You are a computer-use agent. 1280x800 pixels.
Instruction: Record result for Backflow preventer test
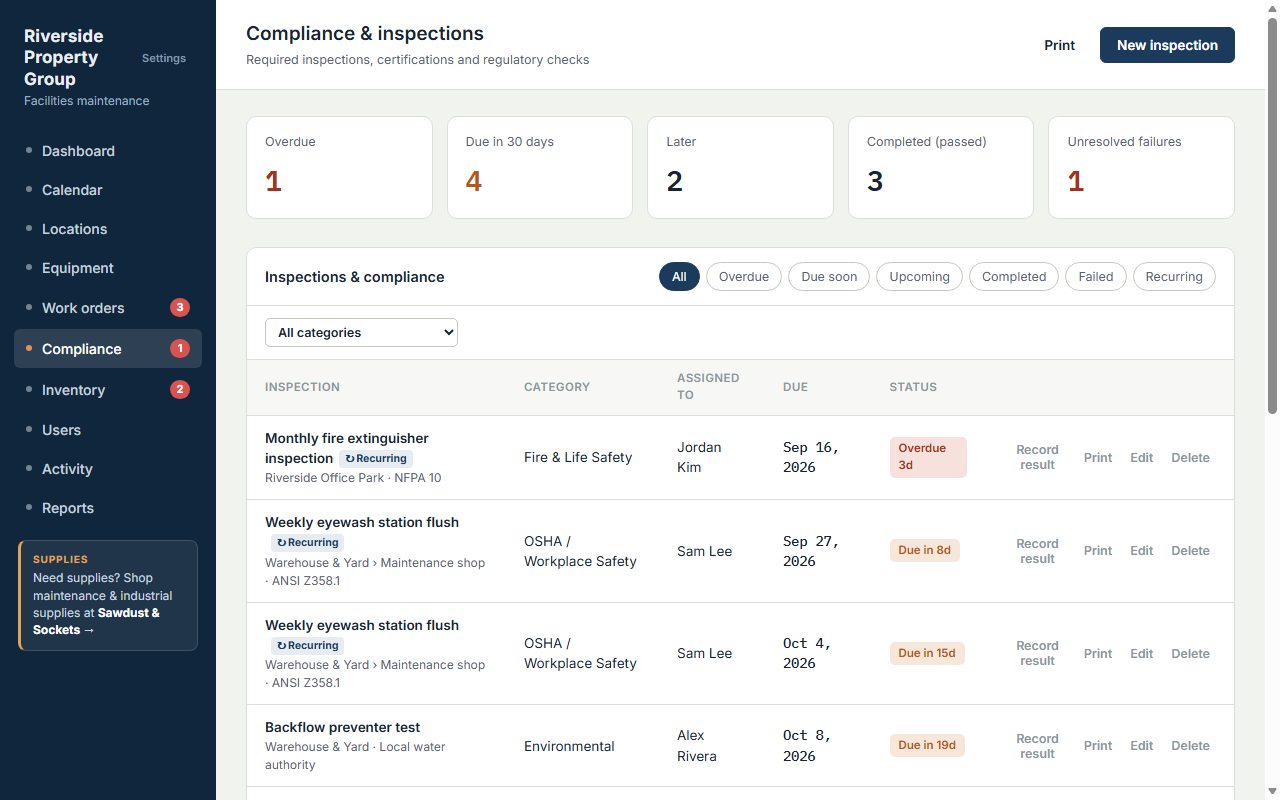(1037, 746)
